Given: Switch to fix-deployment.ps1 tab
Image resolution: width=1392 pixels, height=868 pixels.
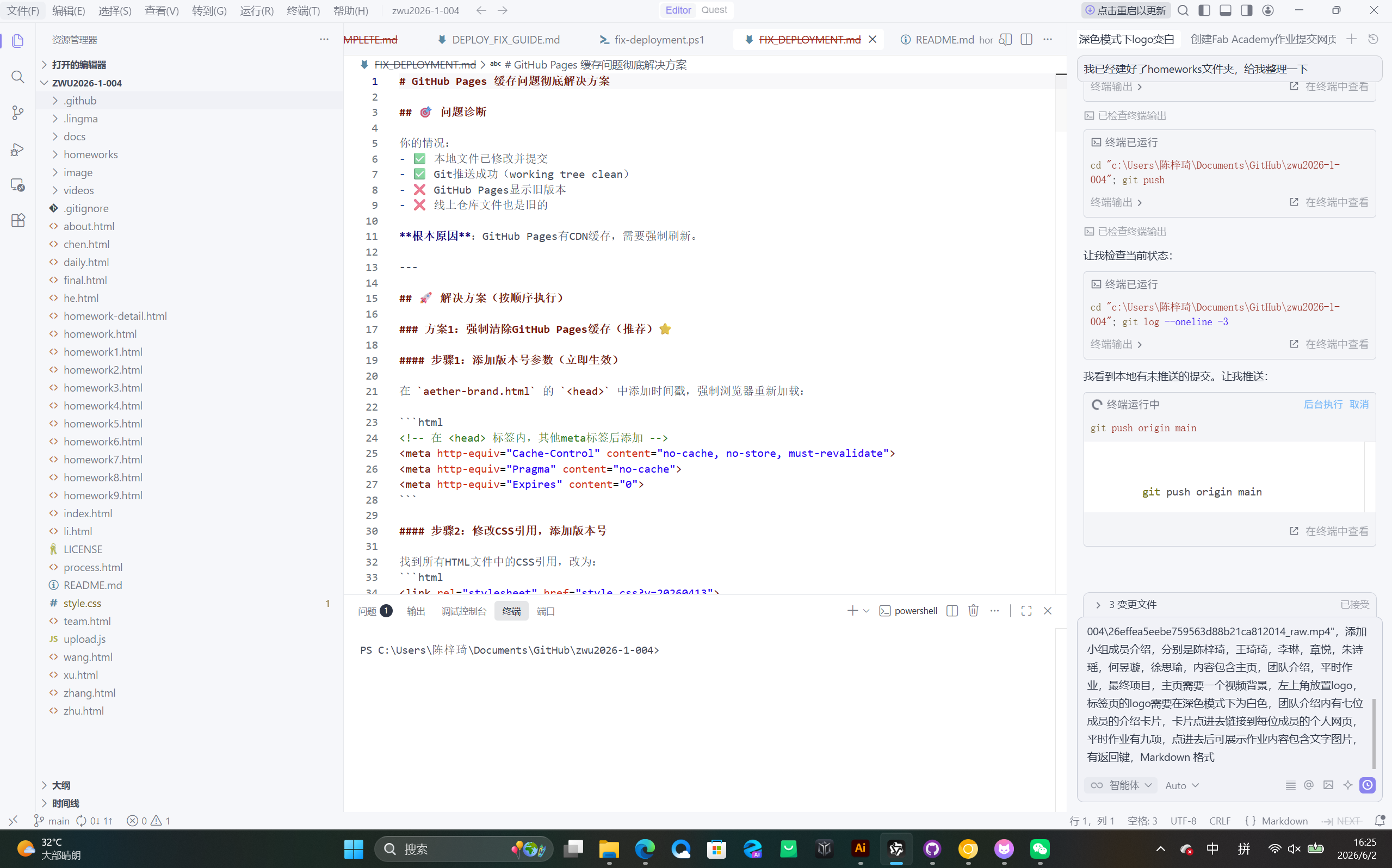Looking at the screenshot, I should pos(652,40).
